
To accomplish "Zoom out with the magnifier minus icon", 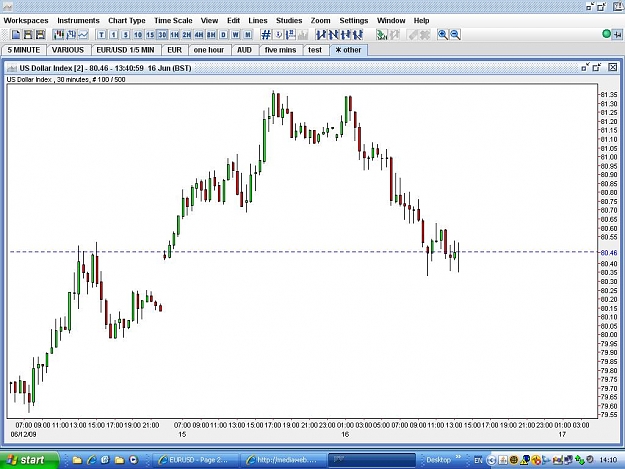I will pyautogui.click(x=455, y=35).
